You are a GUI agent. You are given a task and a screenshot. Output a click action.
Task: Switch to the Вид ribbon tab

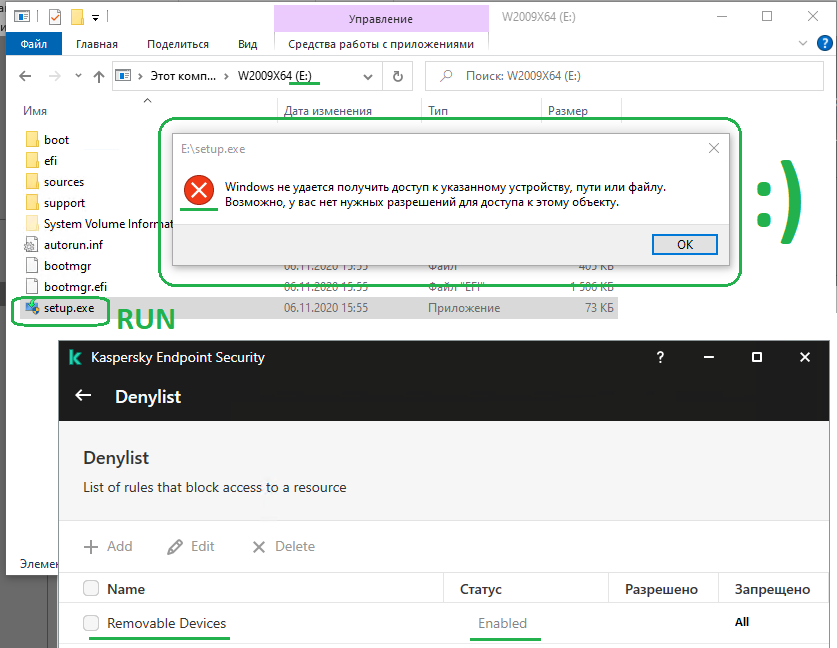click(248, 44)
